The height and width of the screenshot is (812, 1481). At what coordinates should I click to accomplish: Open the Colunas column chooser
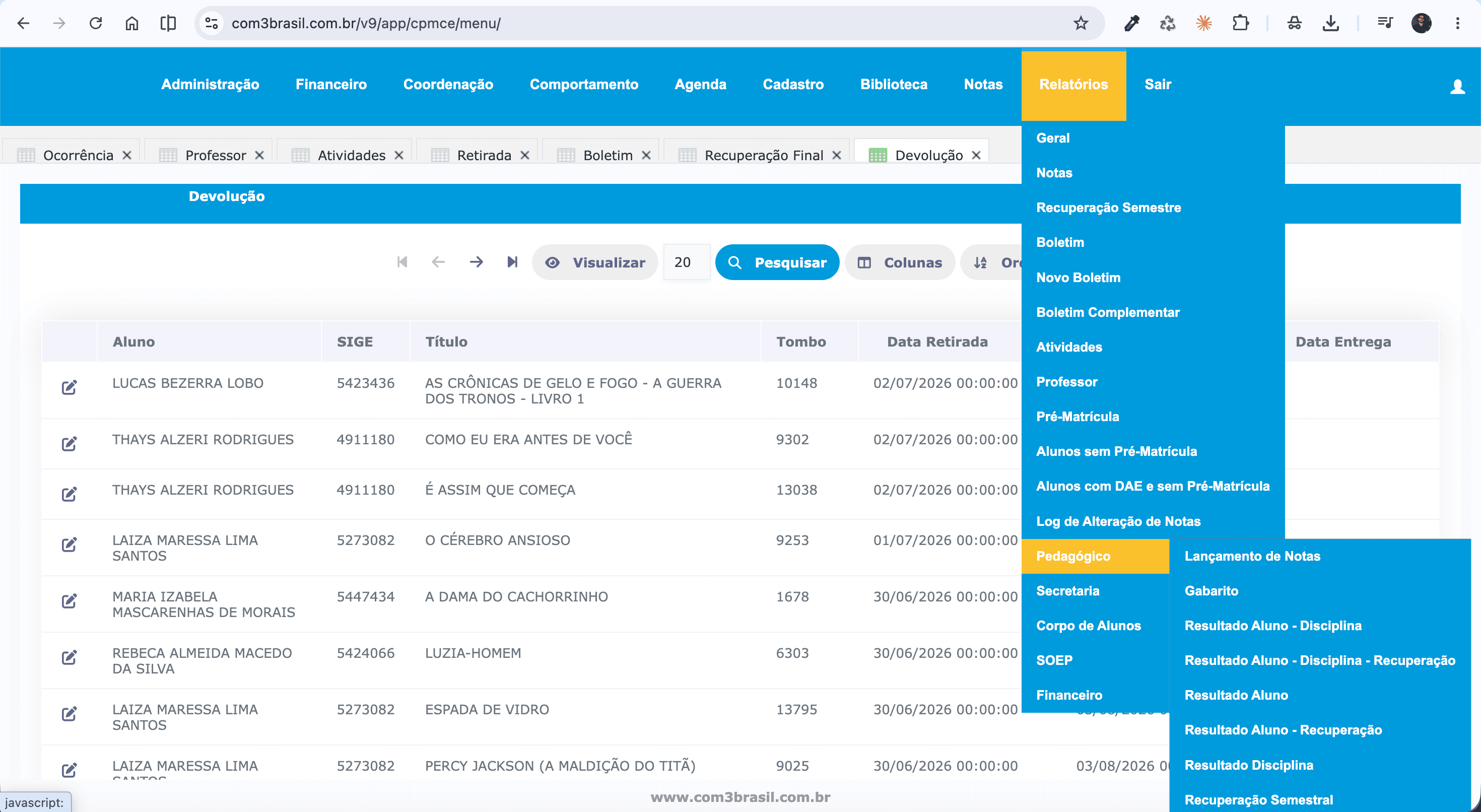tap(900, 262)
